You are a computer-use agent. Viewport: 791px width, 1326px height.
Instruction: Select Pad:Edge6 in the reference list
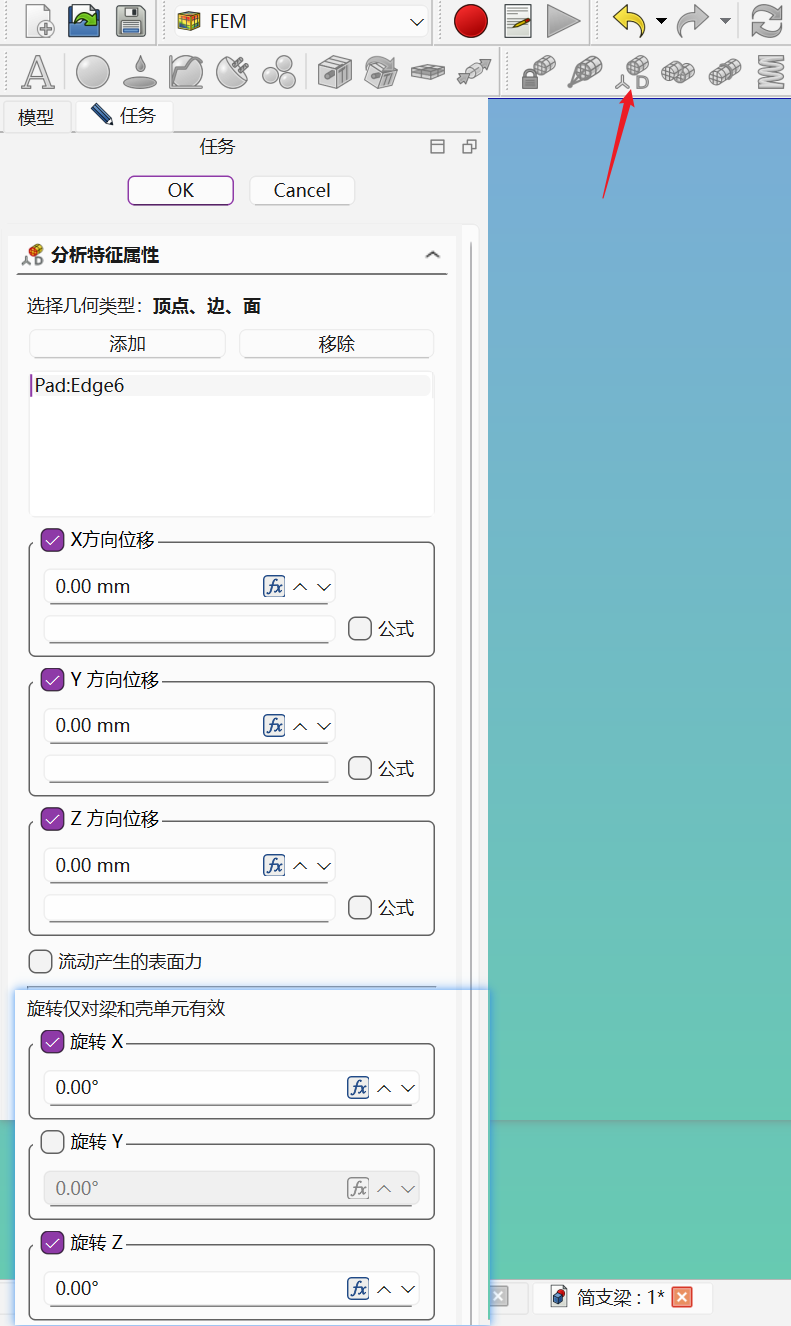[80, 385]
